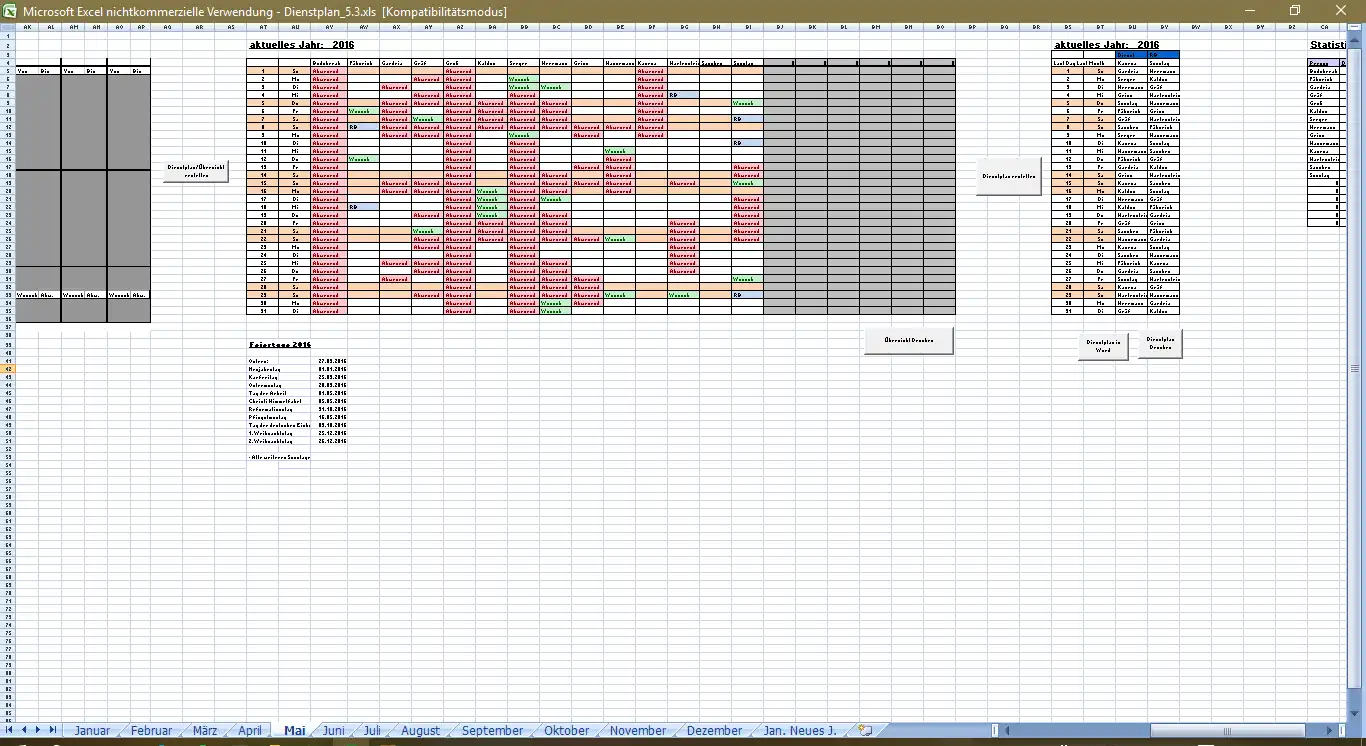Select column header AK
Image resolution: width=1366 pixels, height=746 pixels.
coord(28,27)
